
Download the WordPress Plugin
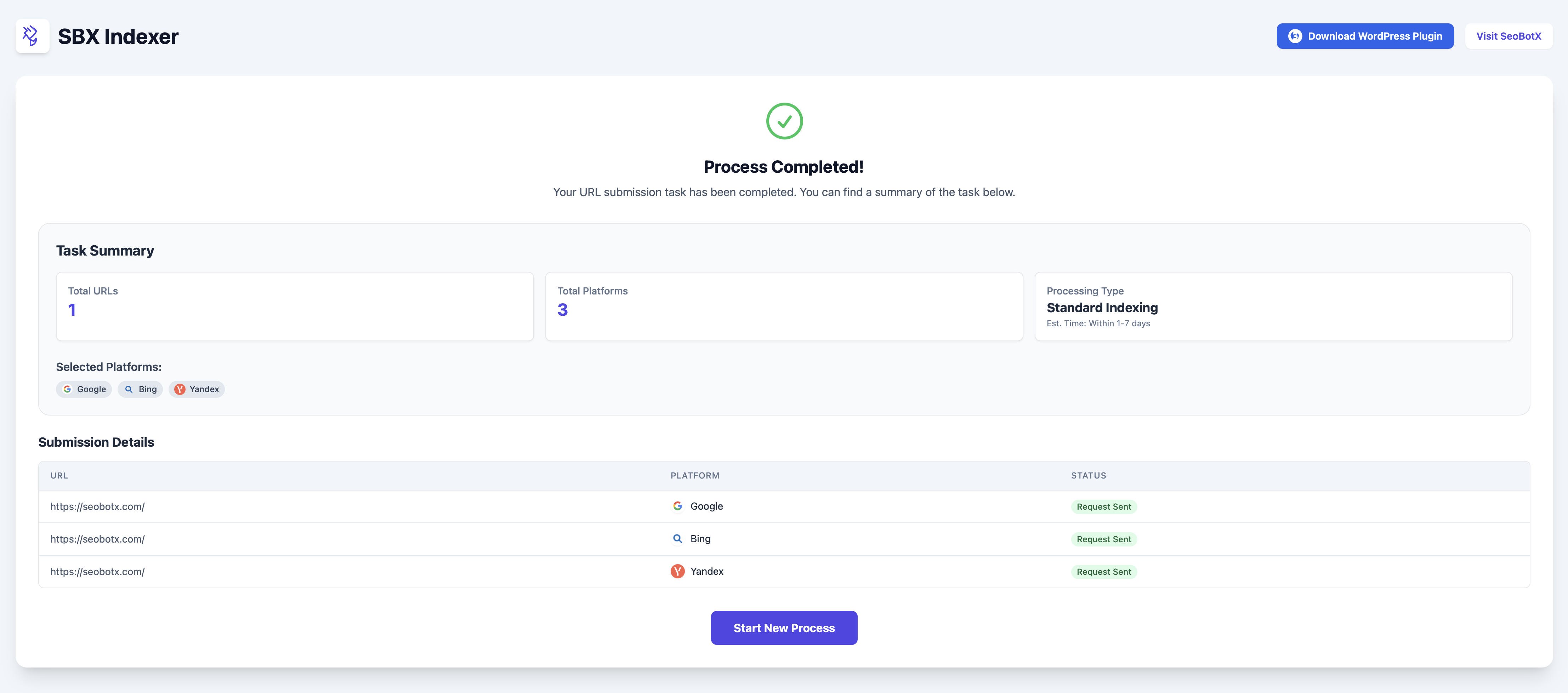pyautogui.click(x=1374, y=36)
